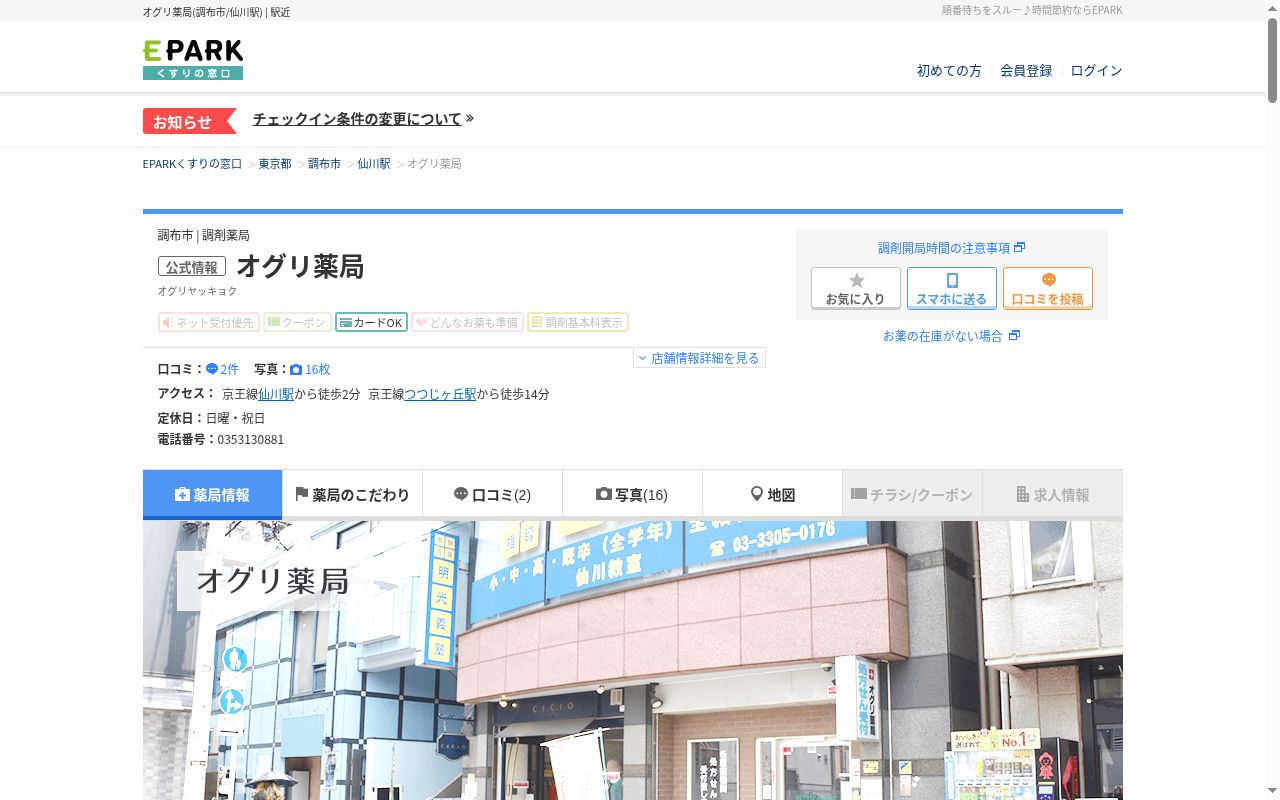Go to 会員登録 page
This screenshot has height=800, width=1280.
[1026, 71]
